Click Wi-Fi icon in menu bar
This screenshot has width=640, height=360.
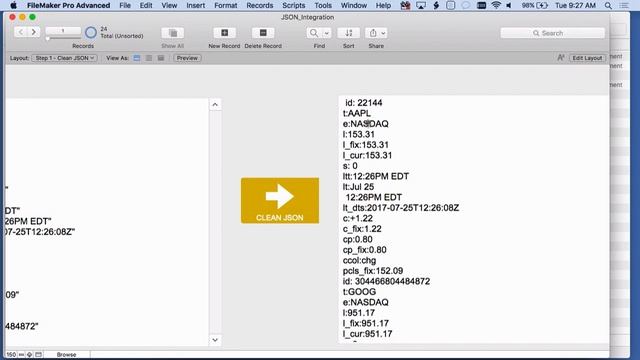[x=496, y=5]
